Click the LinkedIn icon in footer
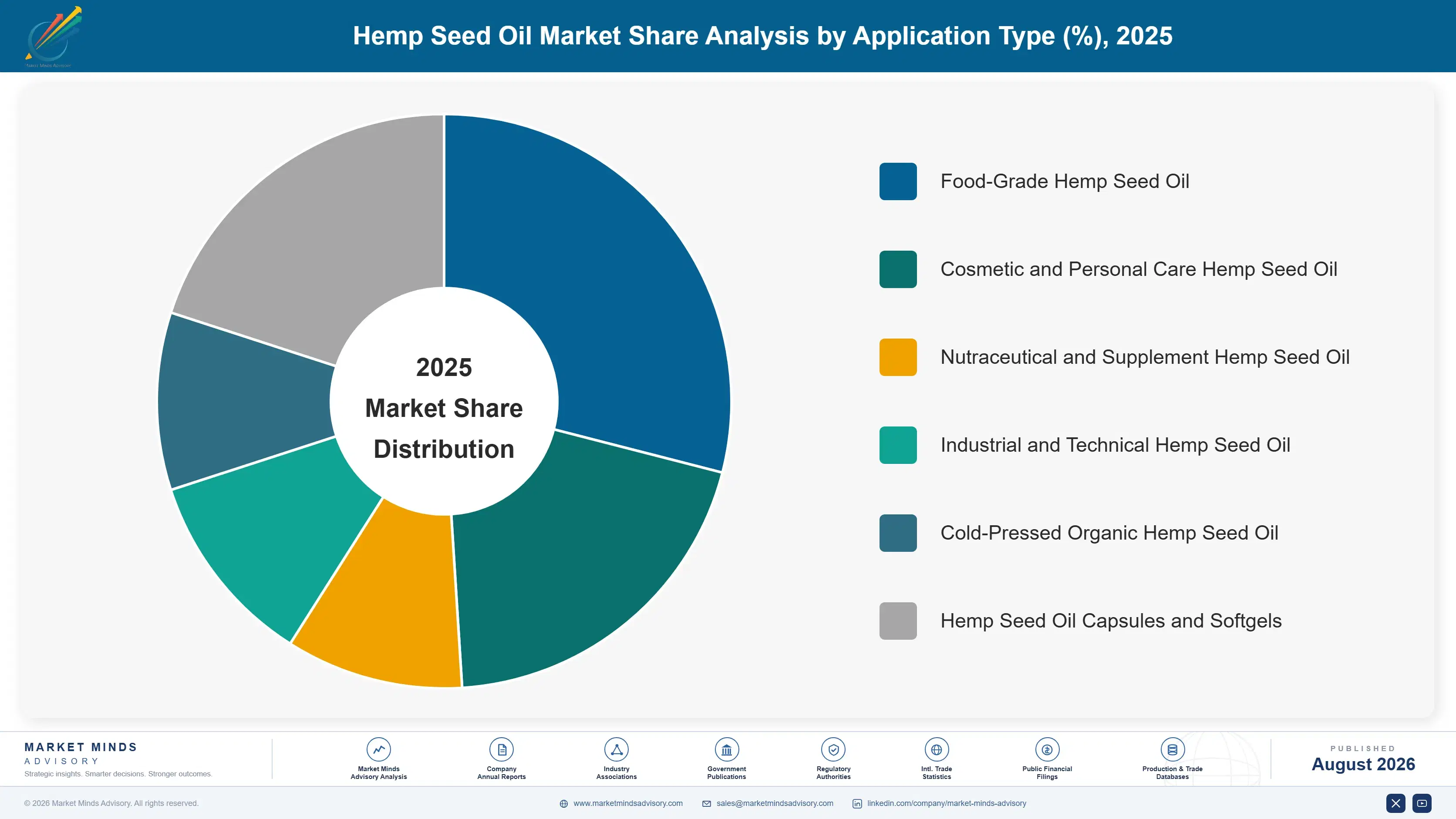 857,804
